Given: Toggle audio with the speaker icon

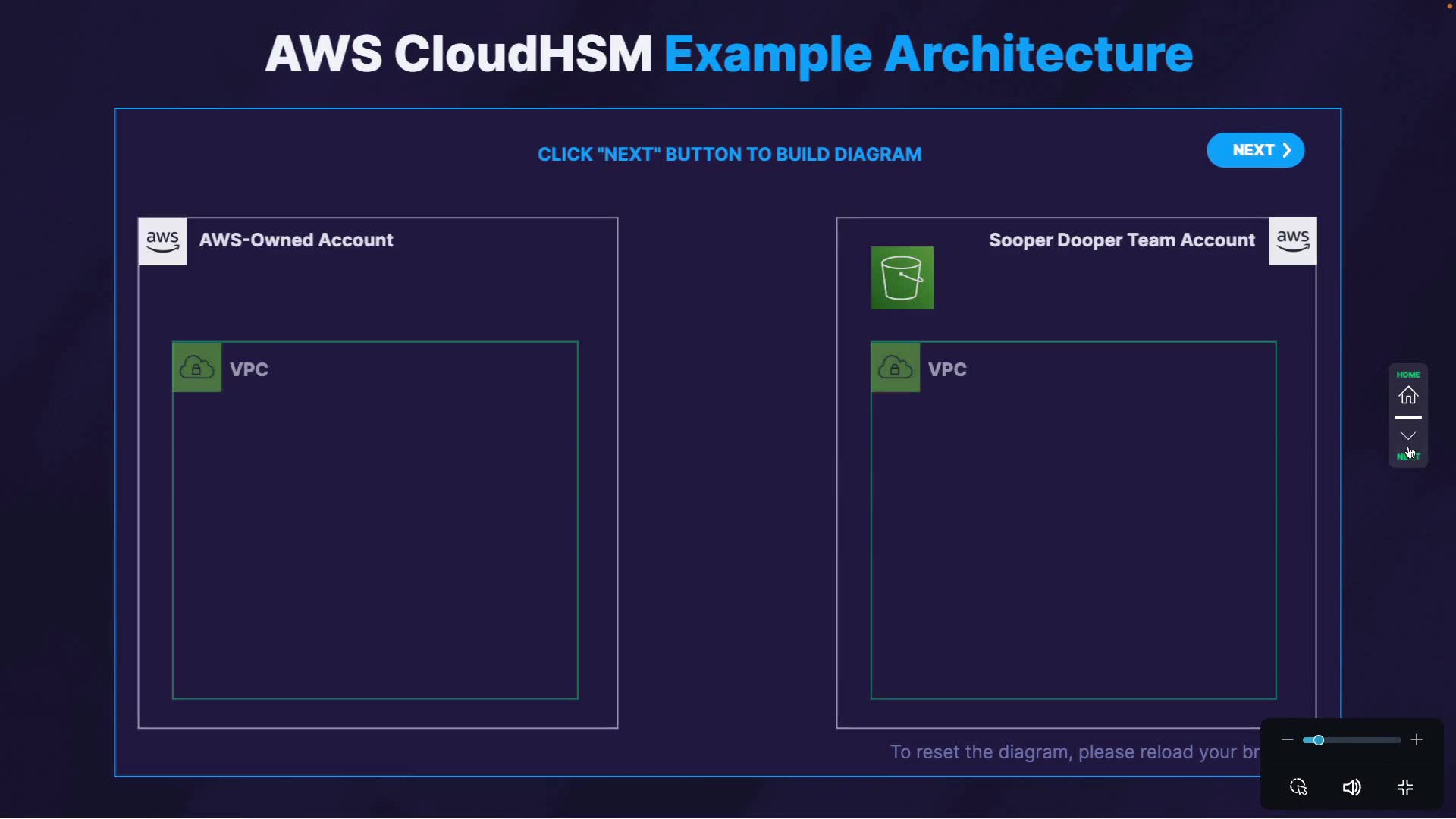Looking at the screenshot, I should point(1351,788).
